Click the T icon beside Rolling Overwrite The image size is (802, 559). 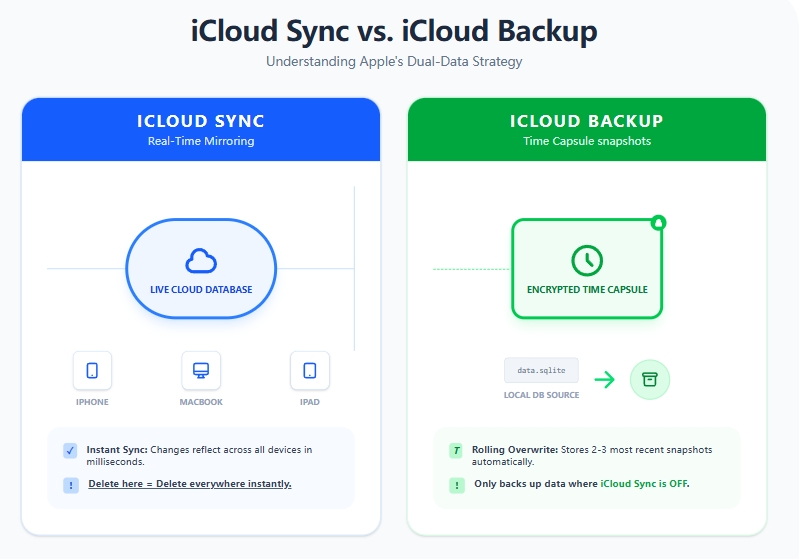tap(456, 451)
